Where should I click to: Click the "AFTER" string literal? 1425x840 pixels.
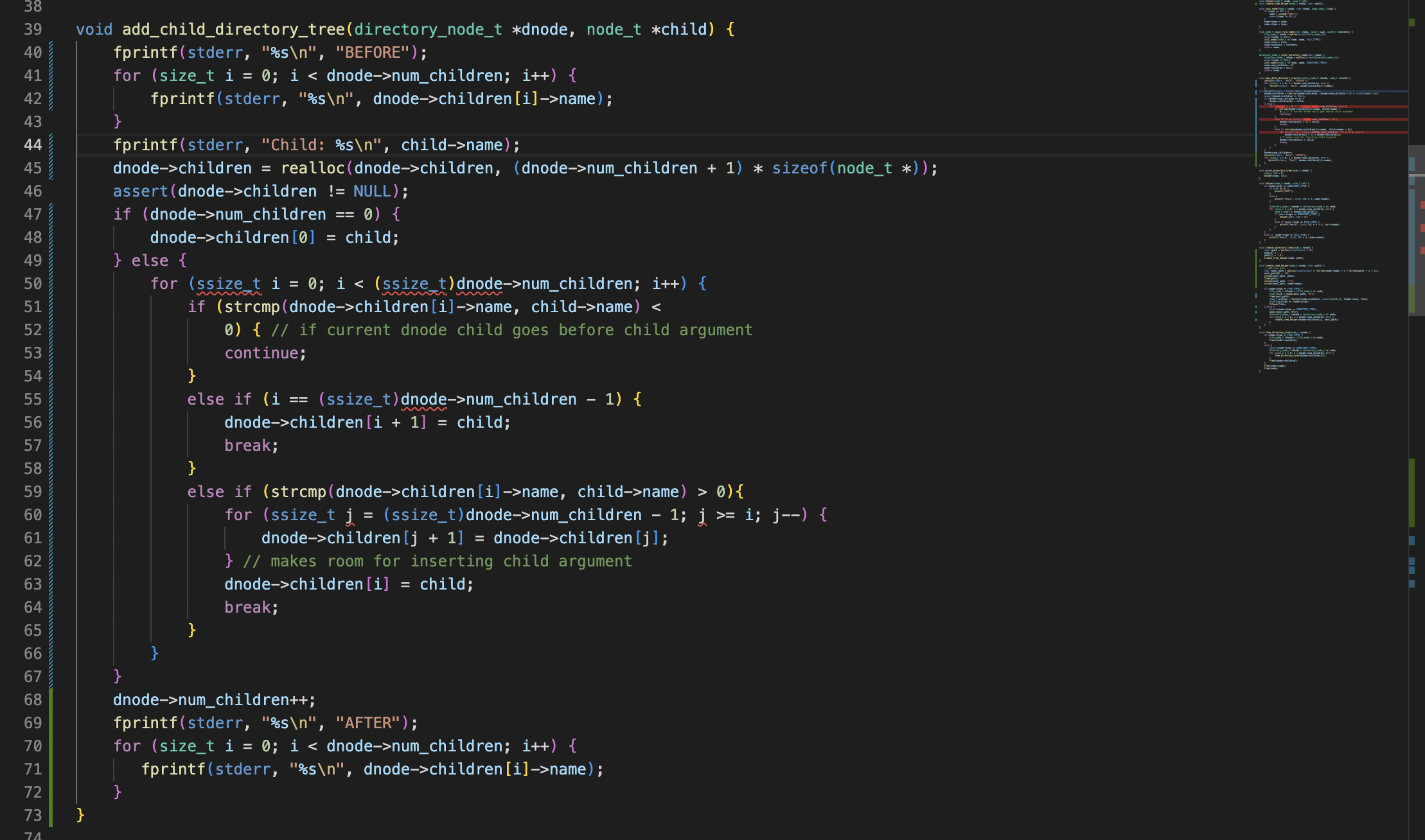[367, 723]
